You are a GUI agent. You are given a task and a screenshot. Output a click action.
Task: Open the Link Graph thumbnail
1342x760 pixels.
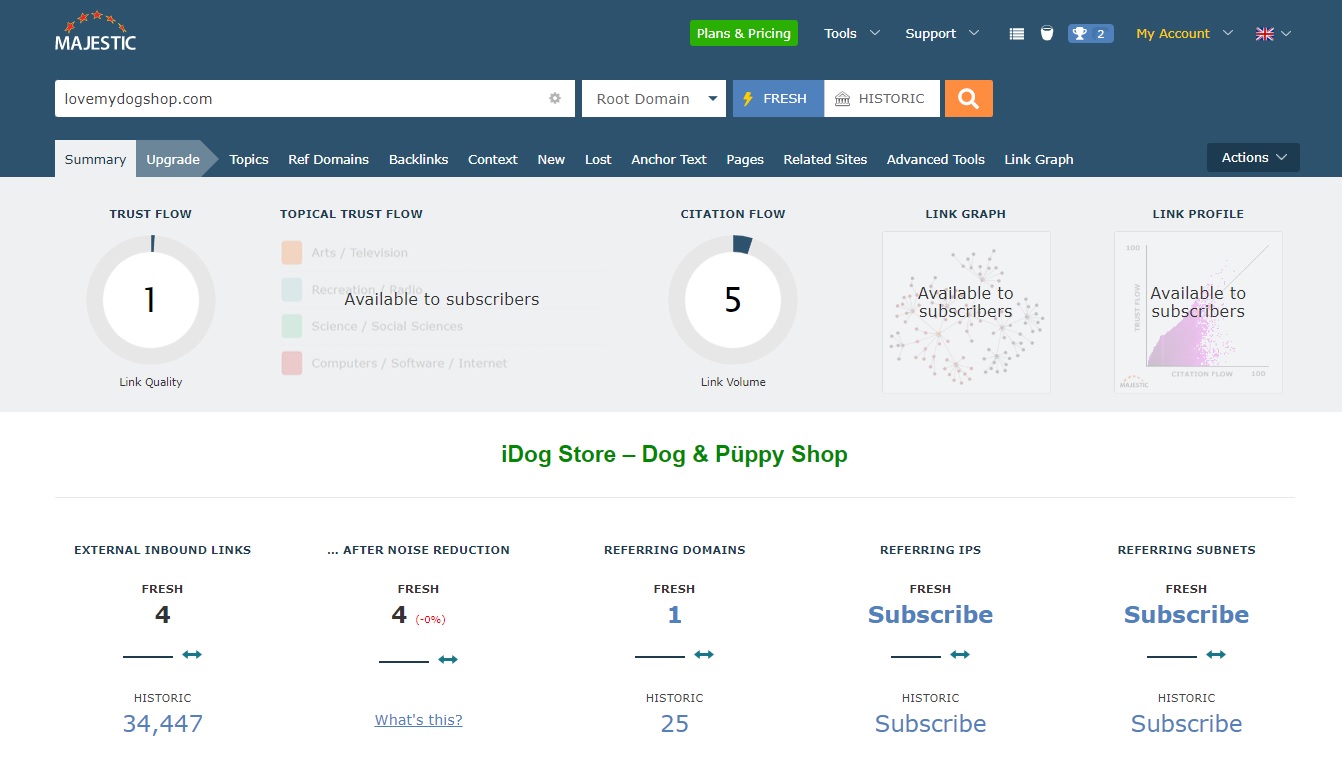(x=966, y=312)
